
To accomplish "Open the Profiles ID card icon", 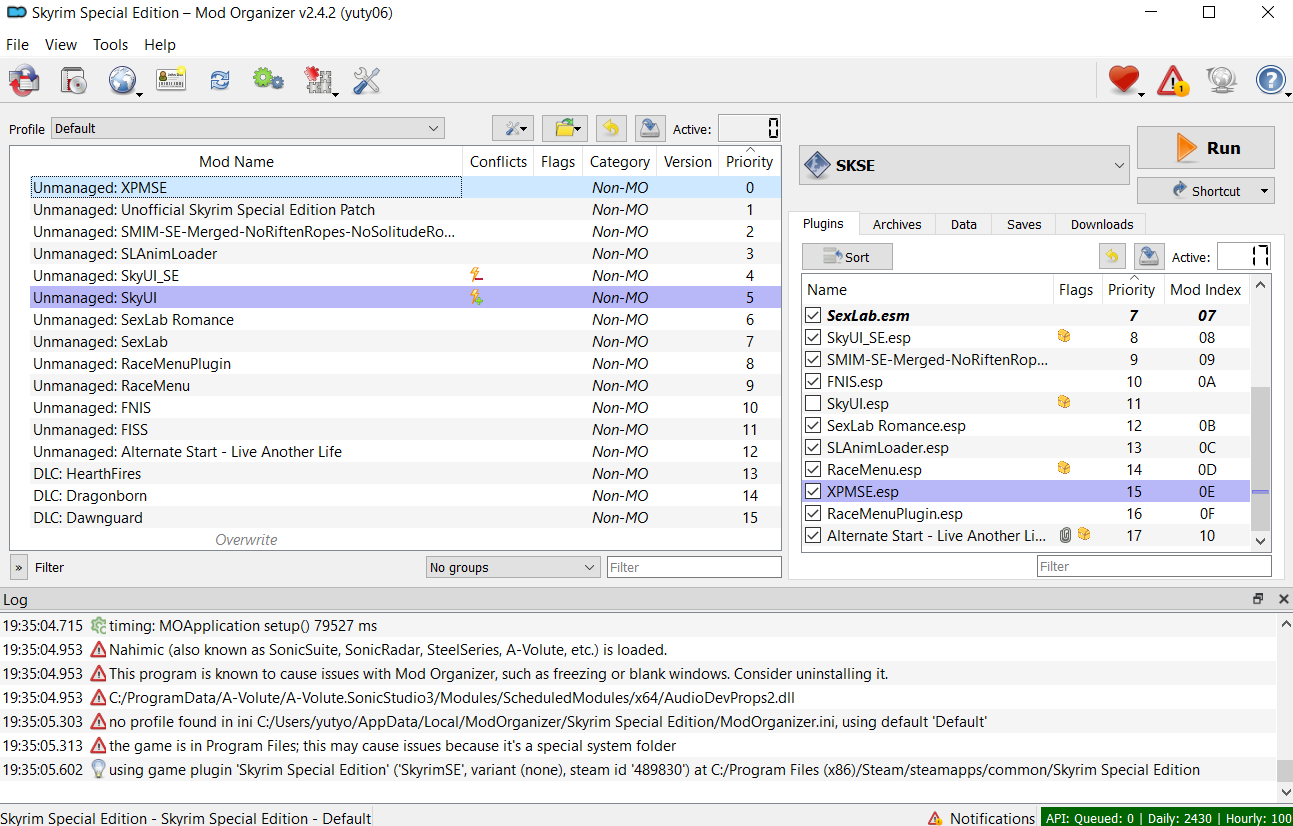I will (x=171, y=80).
